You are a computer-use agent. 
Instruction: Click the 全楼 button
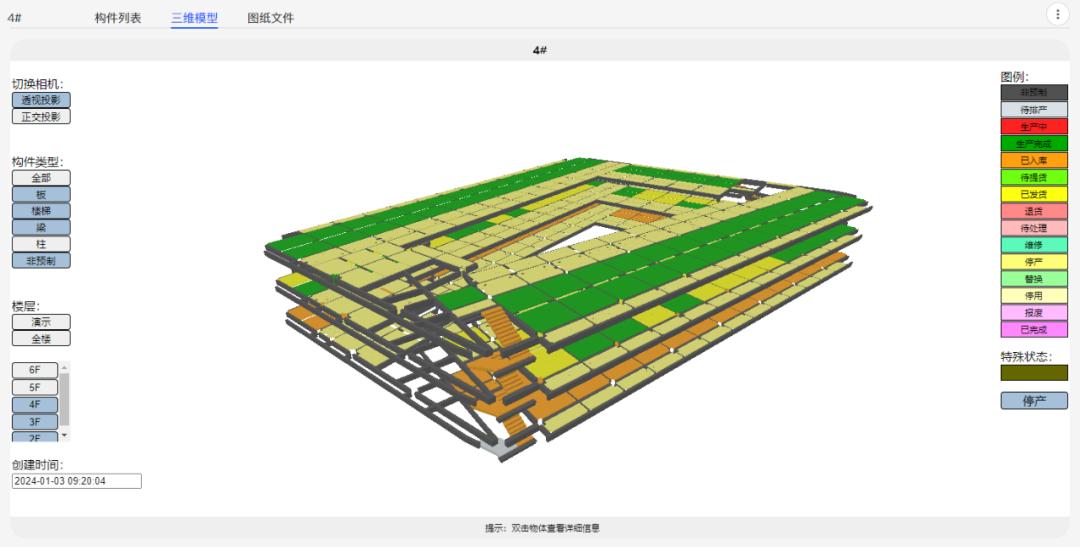click(x=41, y=338)
